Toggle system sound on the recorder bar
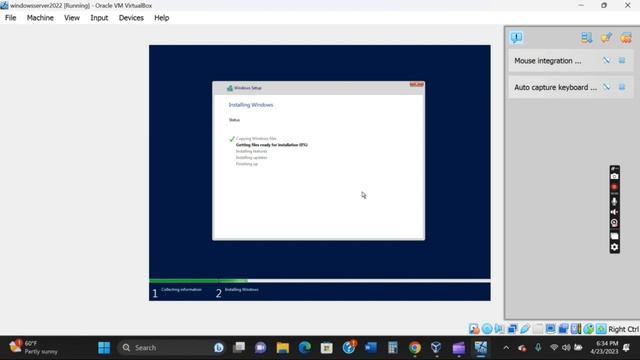The height and width of the screenshot is (360, 640). tap(614, 212)
